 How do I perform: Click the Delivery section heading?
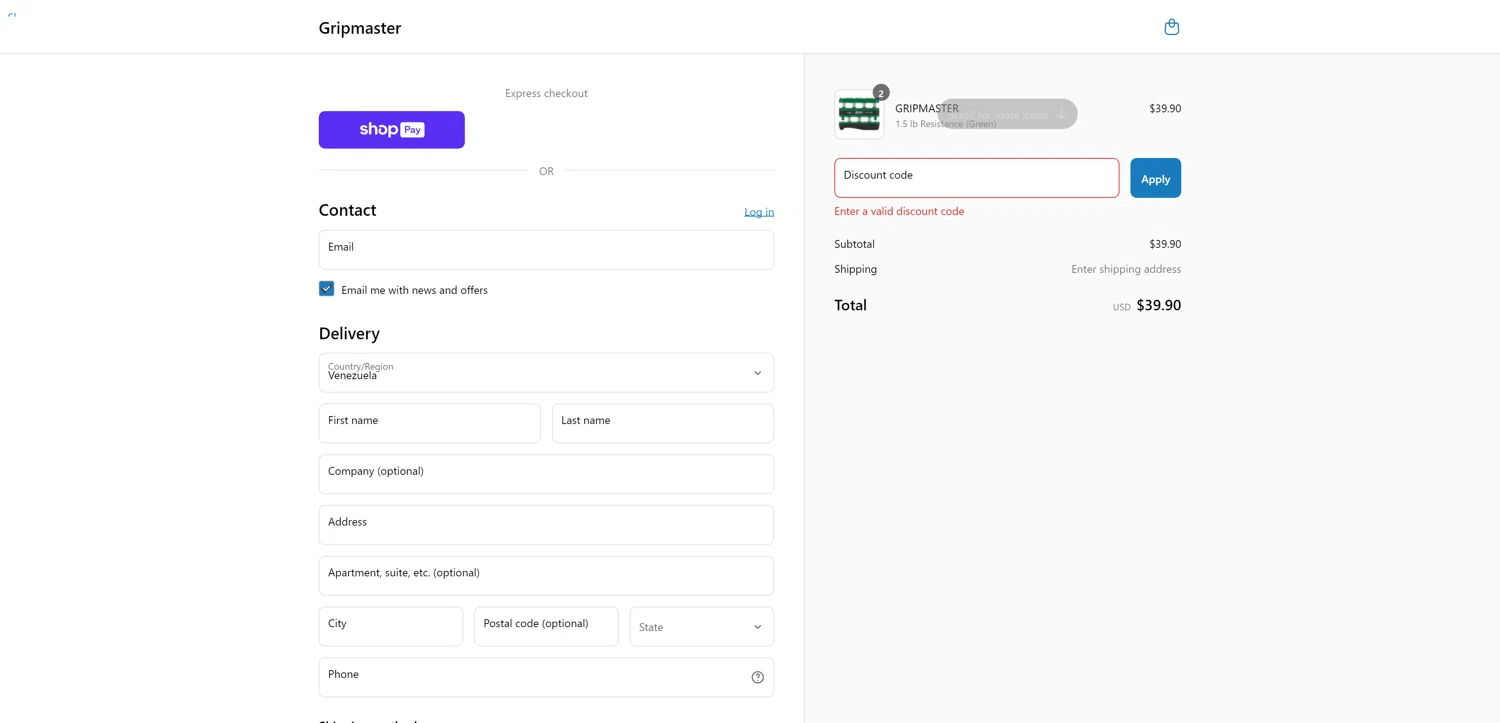point(349,334)
